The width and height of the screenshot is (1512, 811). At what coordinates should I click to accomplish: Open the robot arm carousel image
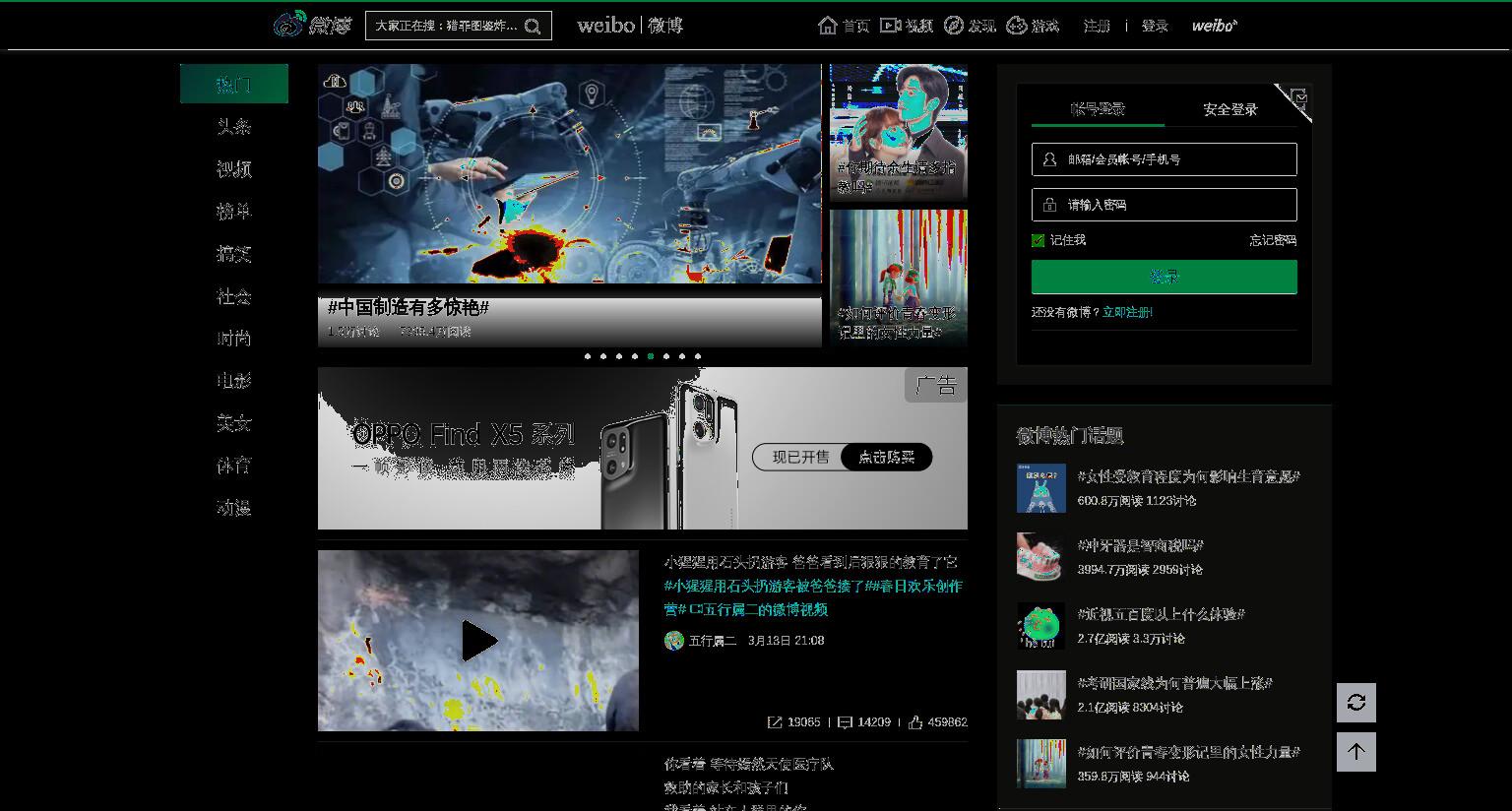[569, 174]
